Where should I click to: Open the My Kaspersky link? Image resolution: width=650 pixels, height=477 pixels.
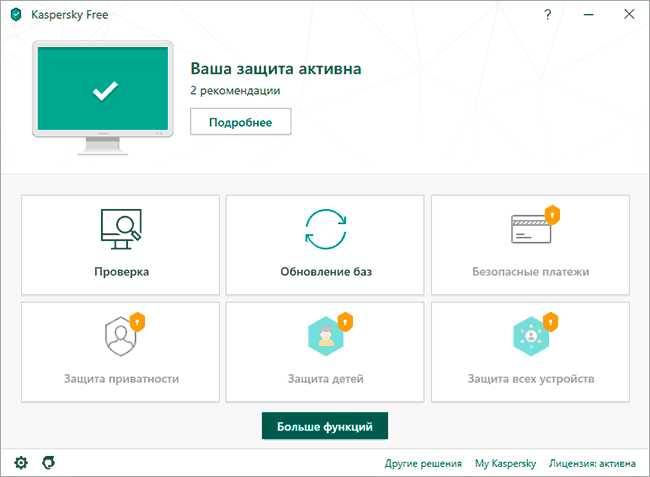[505, 463]
